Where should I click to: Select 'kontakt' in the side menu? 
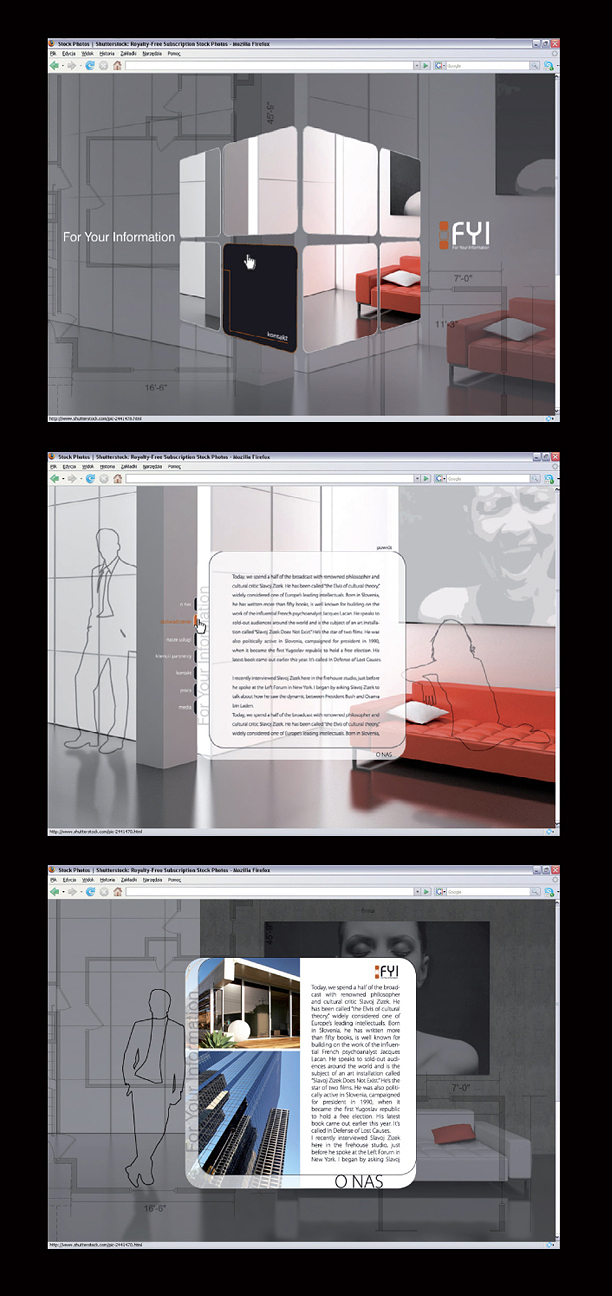click(184, 673)
